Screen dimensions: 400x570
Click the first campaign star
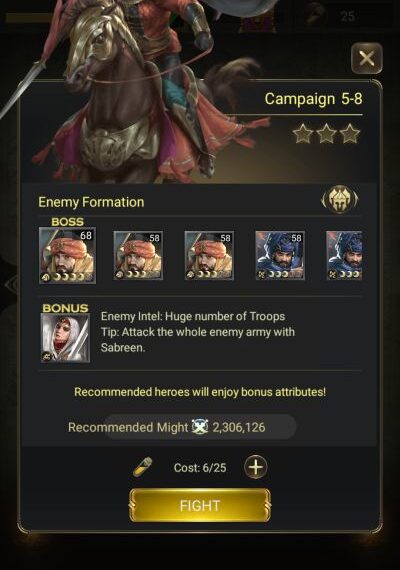pos(303,133)
